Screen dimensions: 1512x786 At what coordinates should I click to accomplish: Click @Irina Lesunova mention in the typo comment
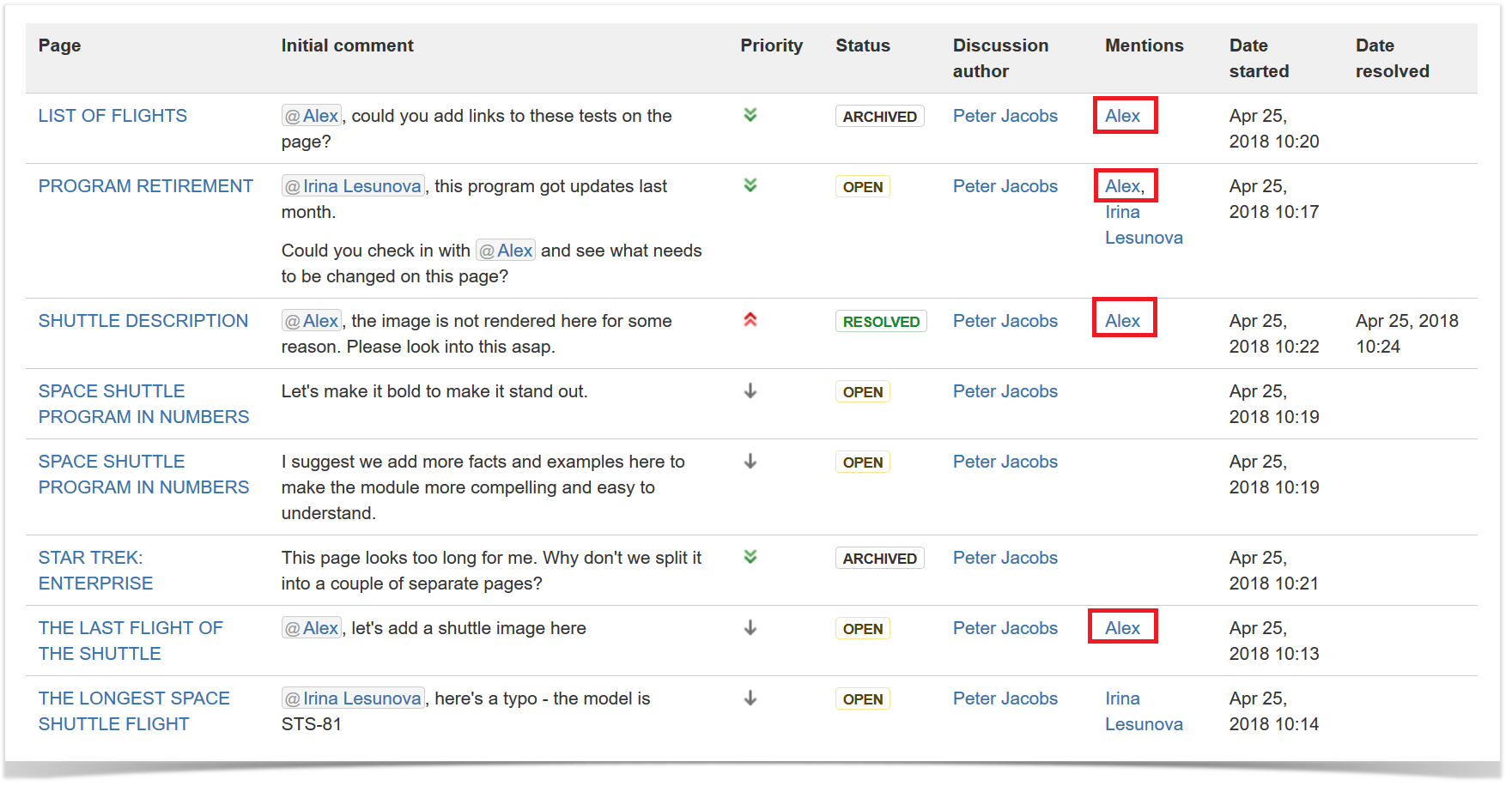pyautogui.click(x=353, y=698)
